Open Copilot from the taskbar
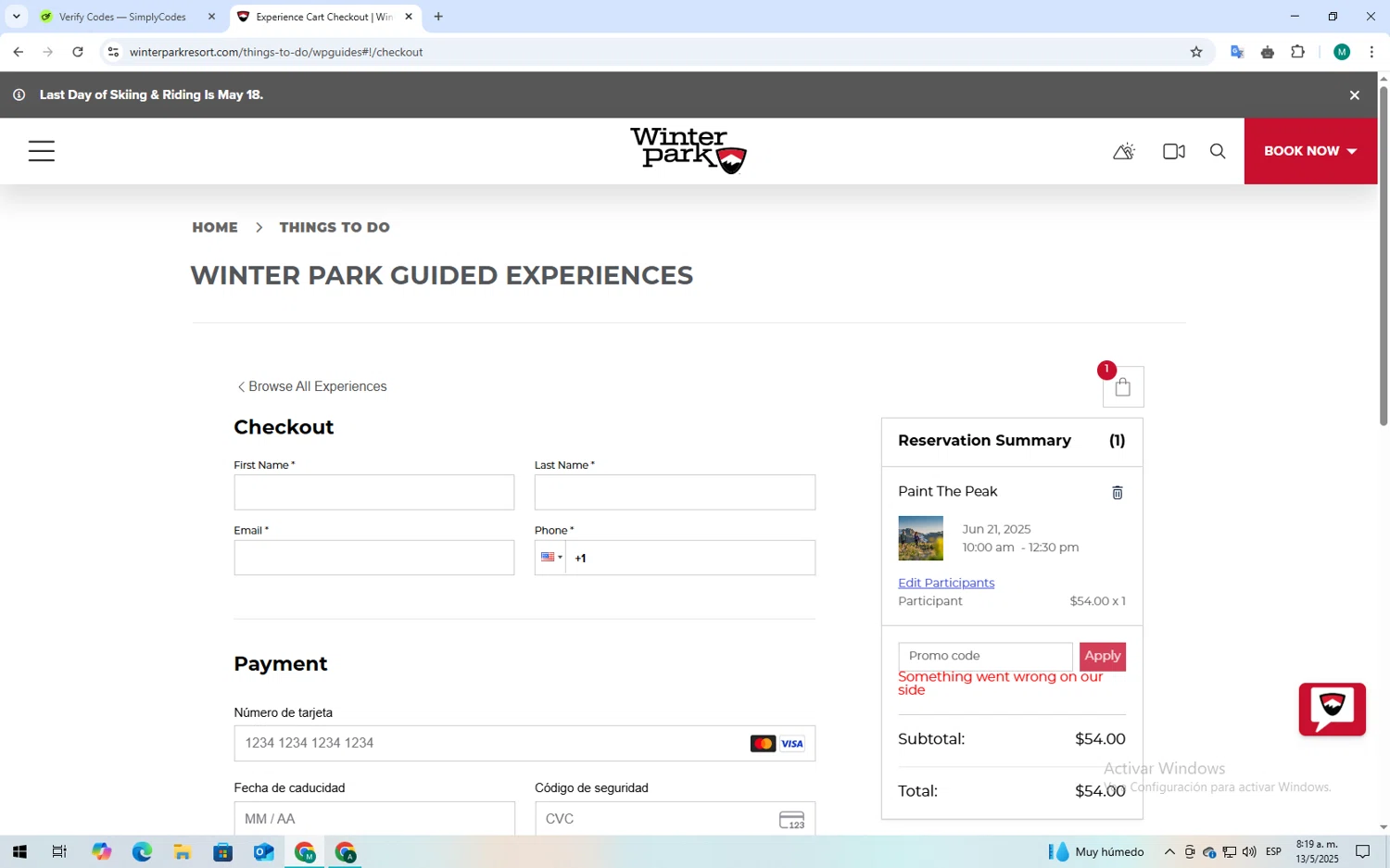Image resolution: width=1390 pixels, height=868 pixels. pos(101,852)
